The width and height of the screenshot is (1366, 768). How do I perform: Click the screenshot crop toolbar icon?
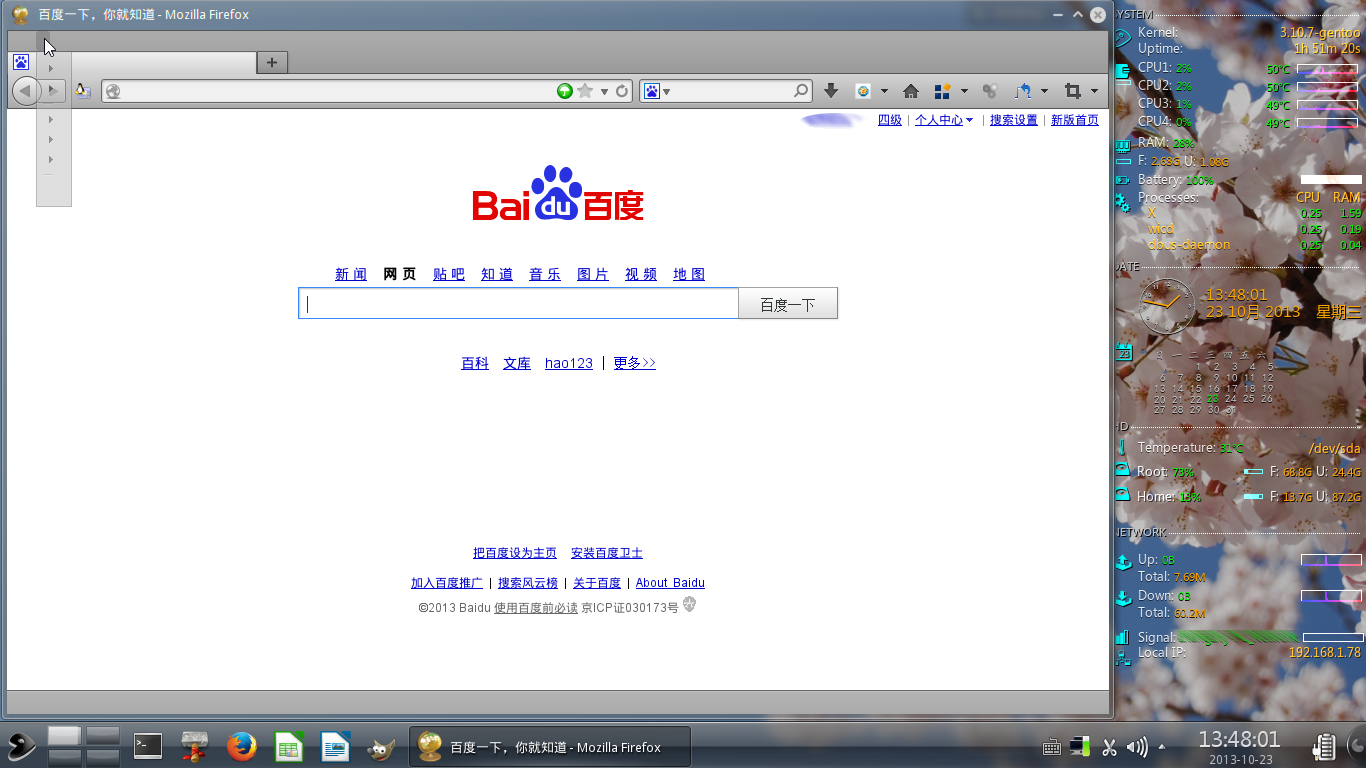coord(1073,91)
